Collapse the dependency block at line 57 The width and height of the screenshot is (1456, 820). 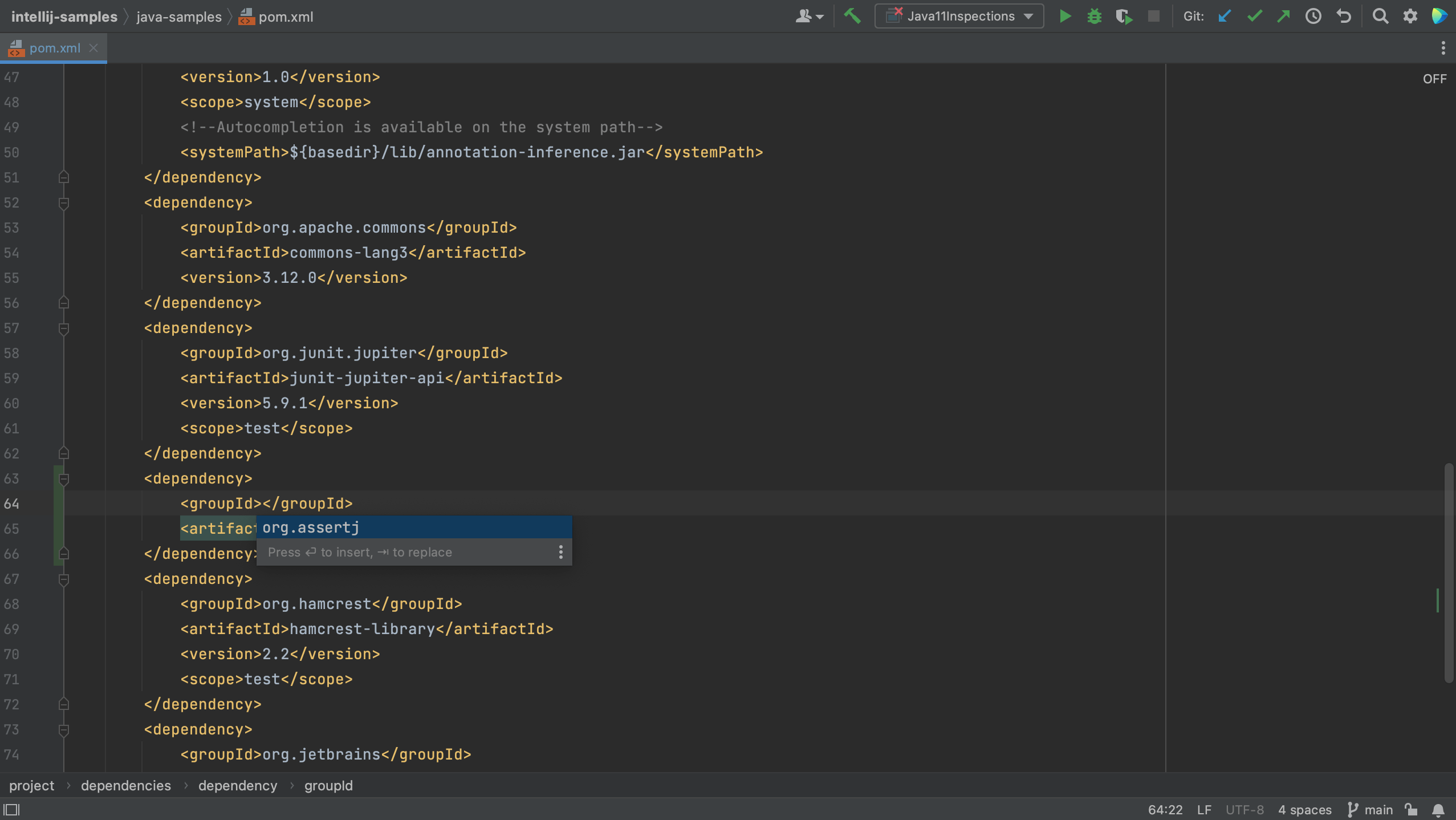click(64, 328)
